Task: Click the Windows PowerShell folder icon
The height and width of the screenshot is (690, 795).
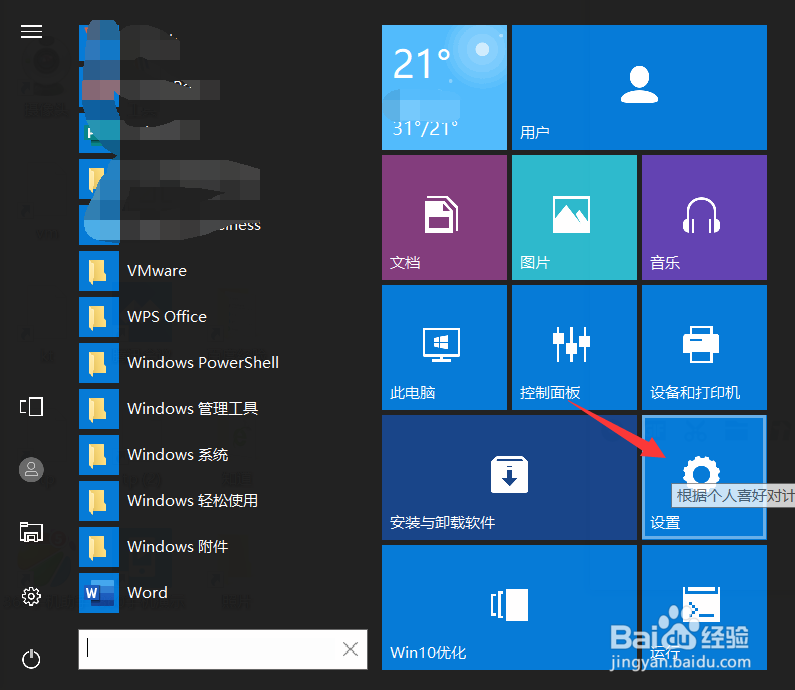Action: click(x=99, y=363)
